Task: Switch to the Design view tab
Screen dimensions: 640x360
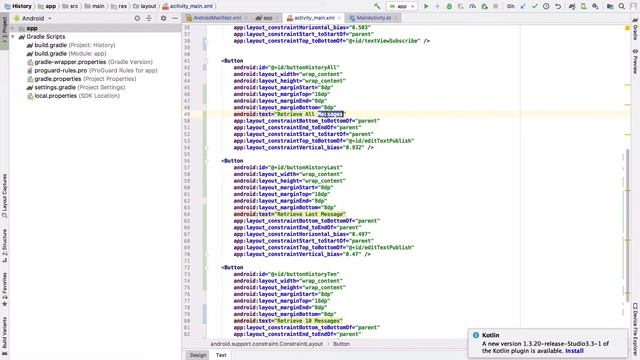Action: click(x=198, y=355)
